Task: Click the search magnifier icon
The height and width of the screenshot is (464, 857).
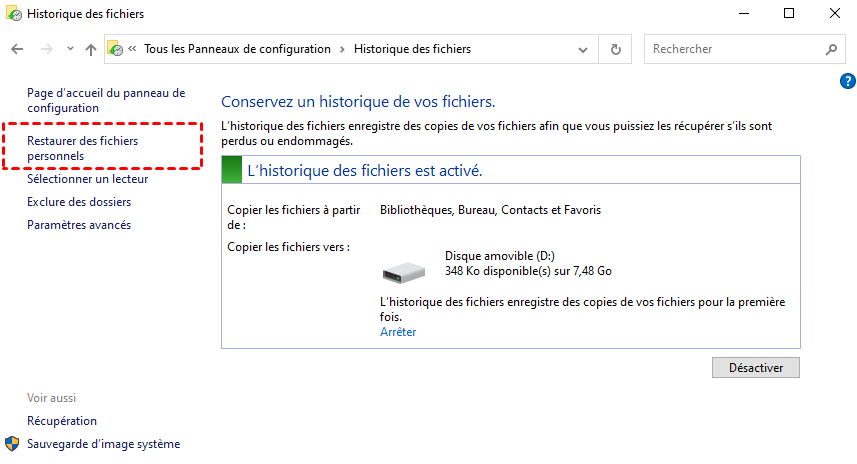Action: point(831,49)
